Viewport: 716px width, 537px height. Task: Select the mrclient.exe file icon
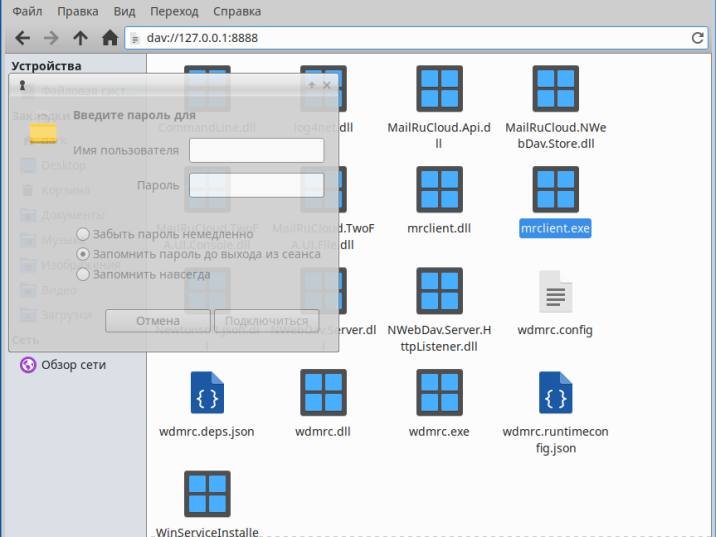pyautogui.click(x=556, y=190)
